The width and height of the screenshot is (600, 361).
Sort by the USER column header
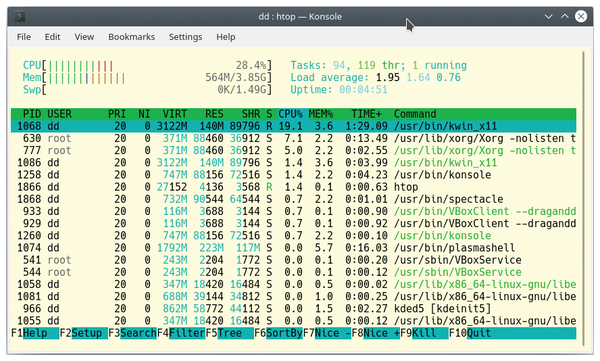coord(59,114)
